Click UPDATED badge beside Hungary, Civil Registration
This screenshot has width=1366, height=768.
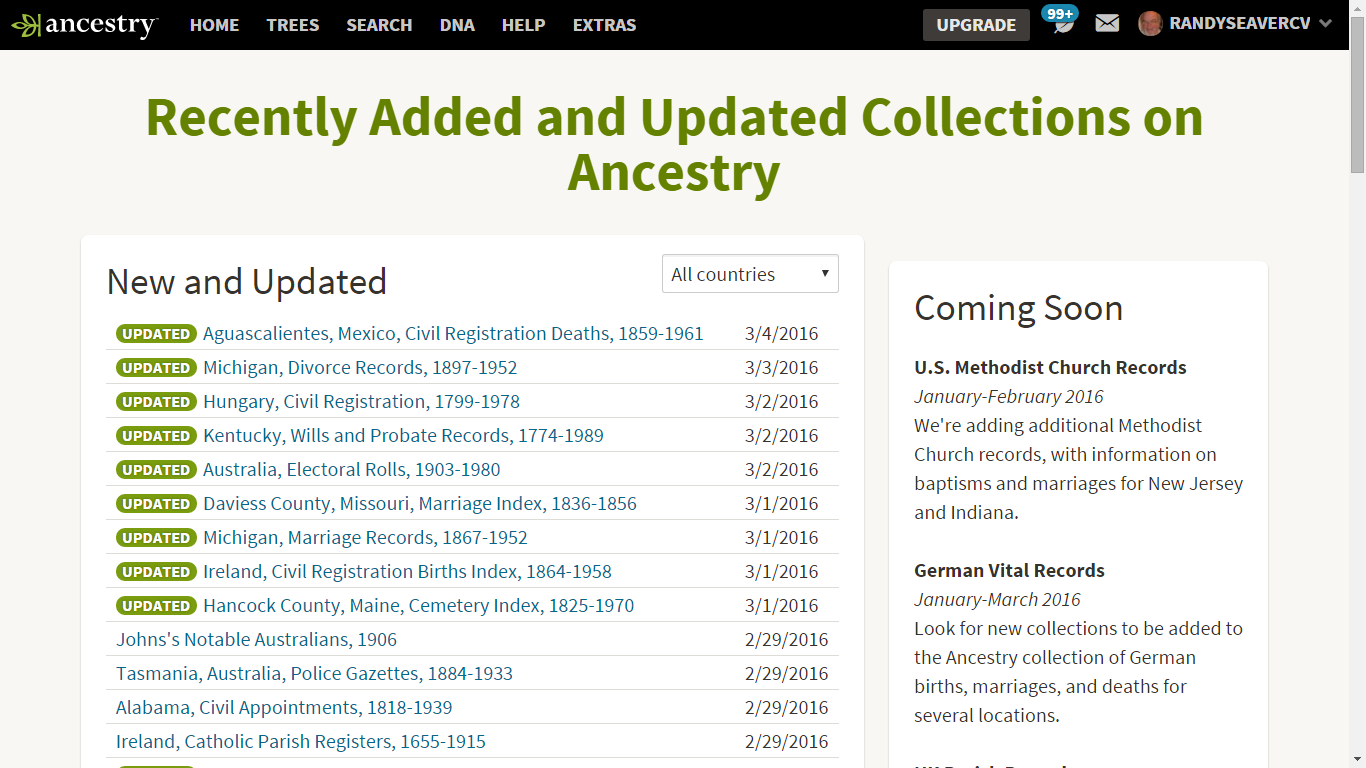tap(155, 402)
